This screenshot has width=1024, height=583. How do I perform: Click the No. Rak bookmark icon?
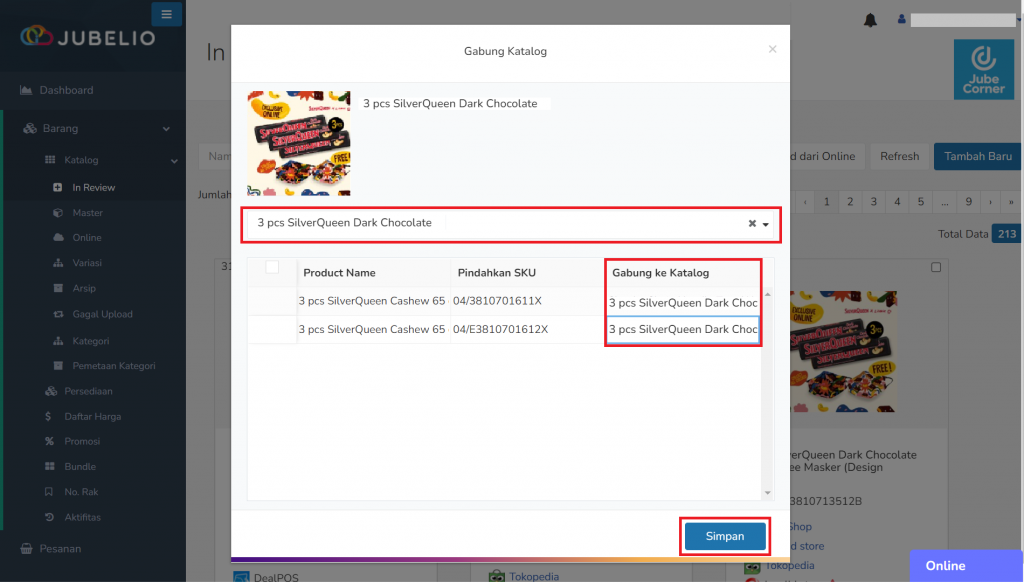[x=48, y=492]
